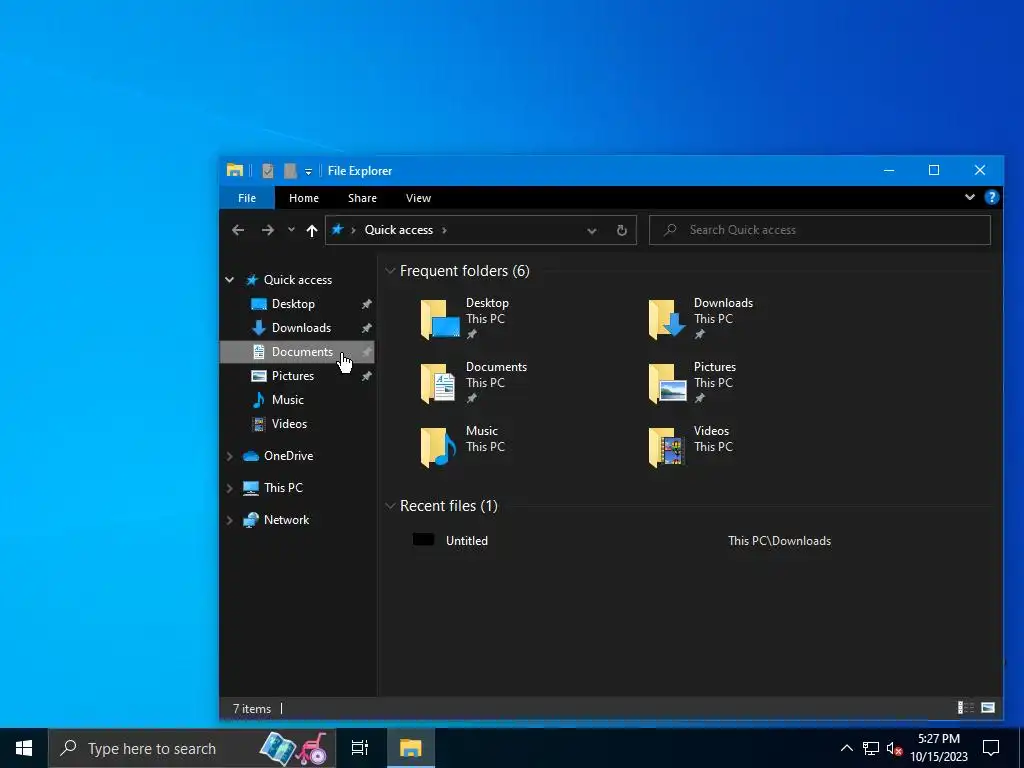Click the New folder icon in the title bar
Viewport: 1024px width, 768px height.
(x=290, y=170)
